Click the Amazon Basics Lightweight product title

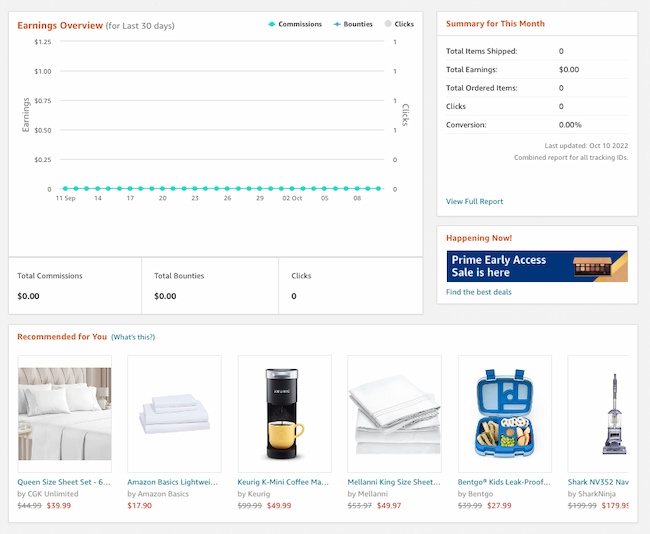[x=172, y=482]
